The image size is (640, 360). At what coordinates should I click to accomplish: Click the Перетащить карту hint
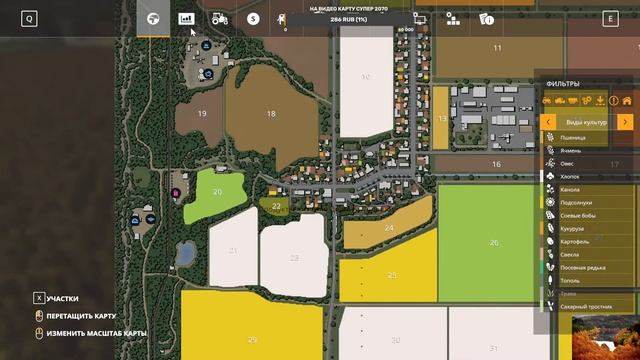click(76, 316)
